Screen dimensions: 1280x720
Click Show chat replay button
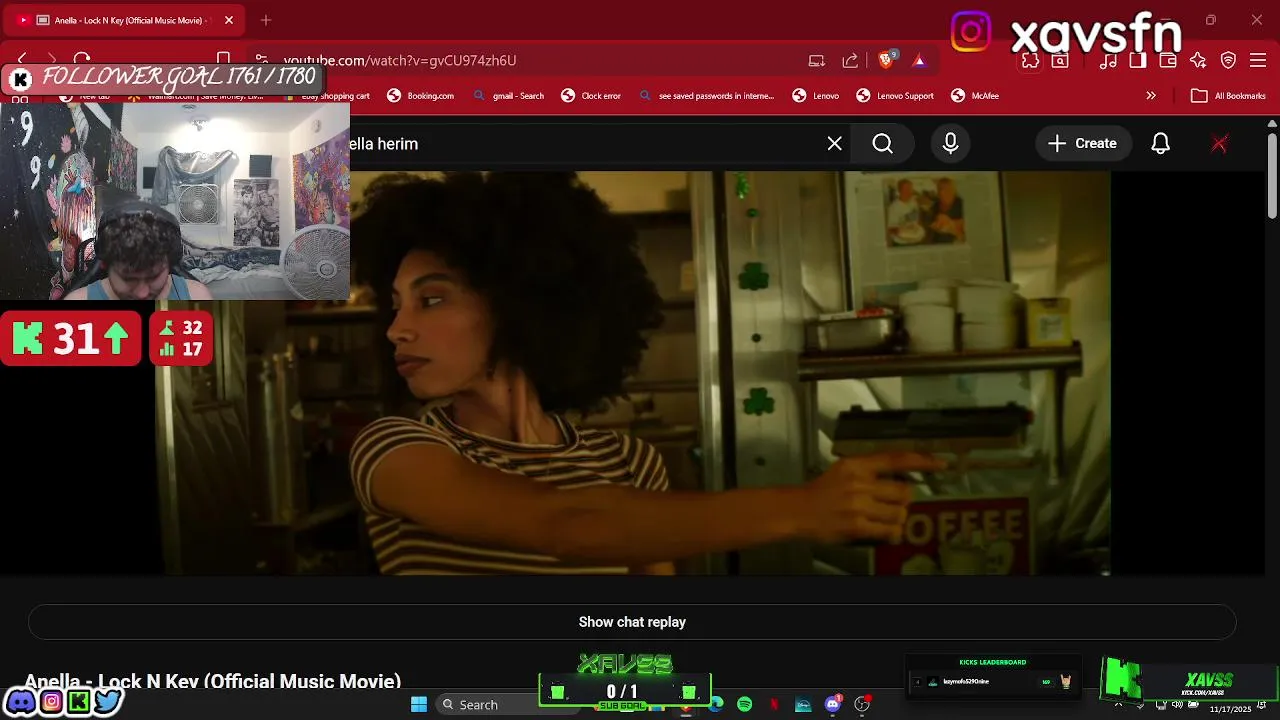632,622
